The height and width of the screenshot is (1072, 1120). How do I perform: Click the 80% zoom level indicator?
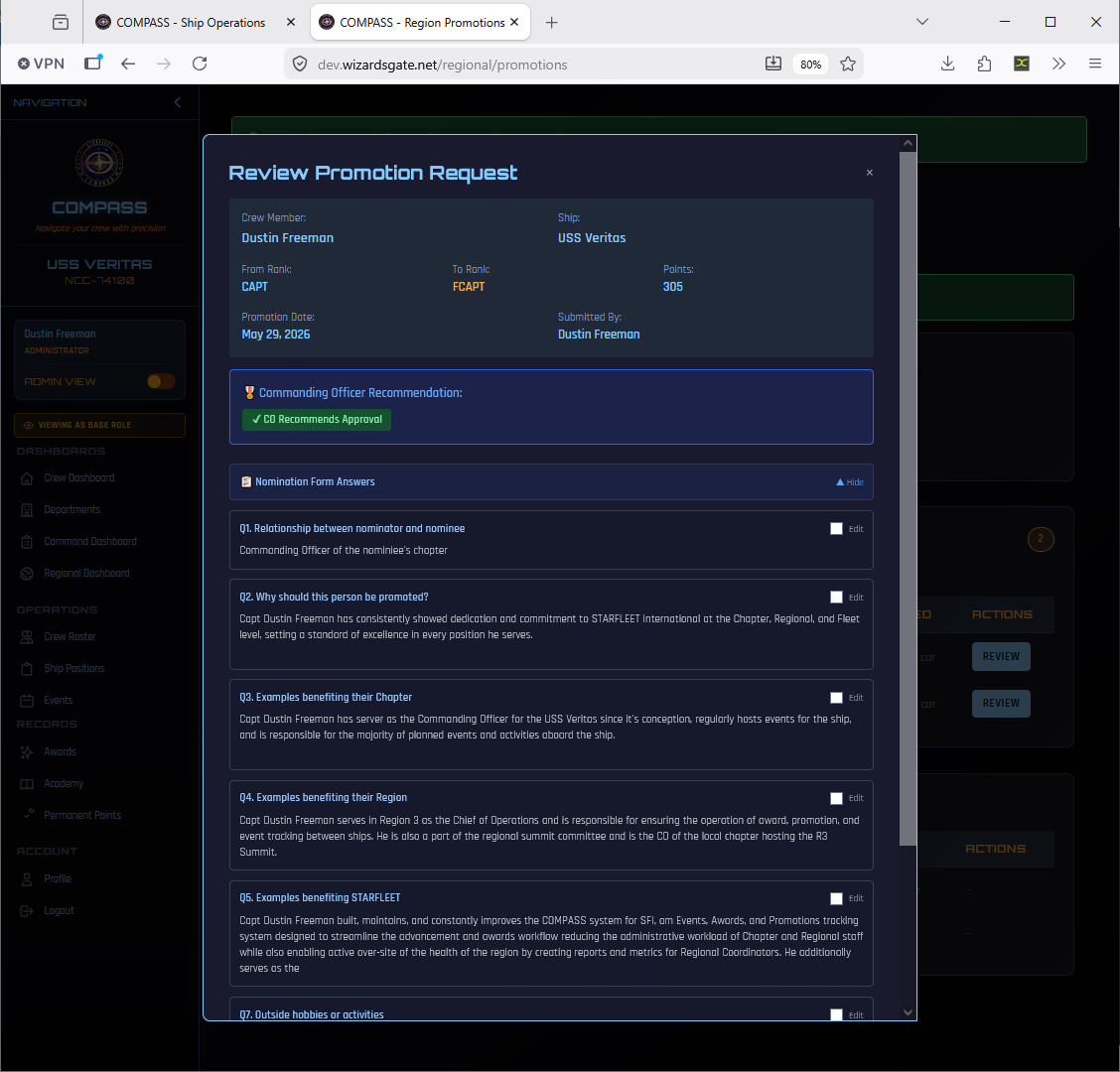[810, 65]
